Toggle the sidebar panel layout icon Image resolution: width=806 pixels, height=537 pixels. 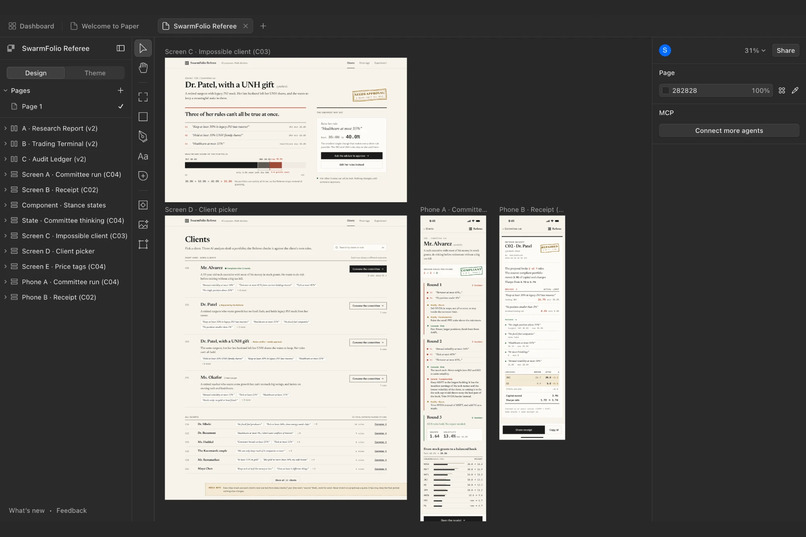(120, 48)
